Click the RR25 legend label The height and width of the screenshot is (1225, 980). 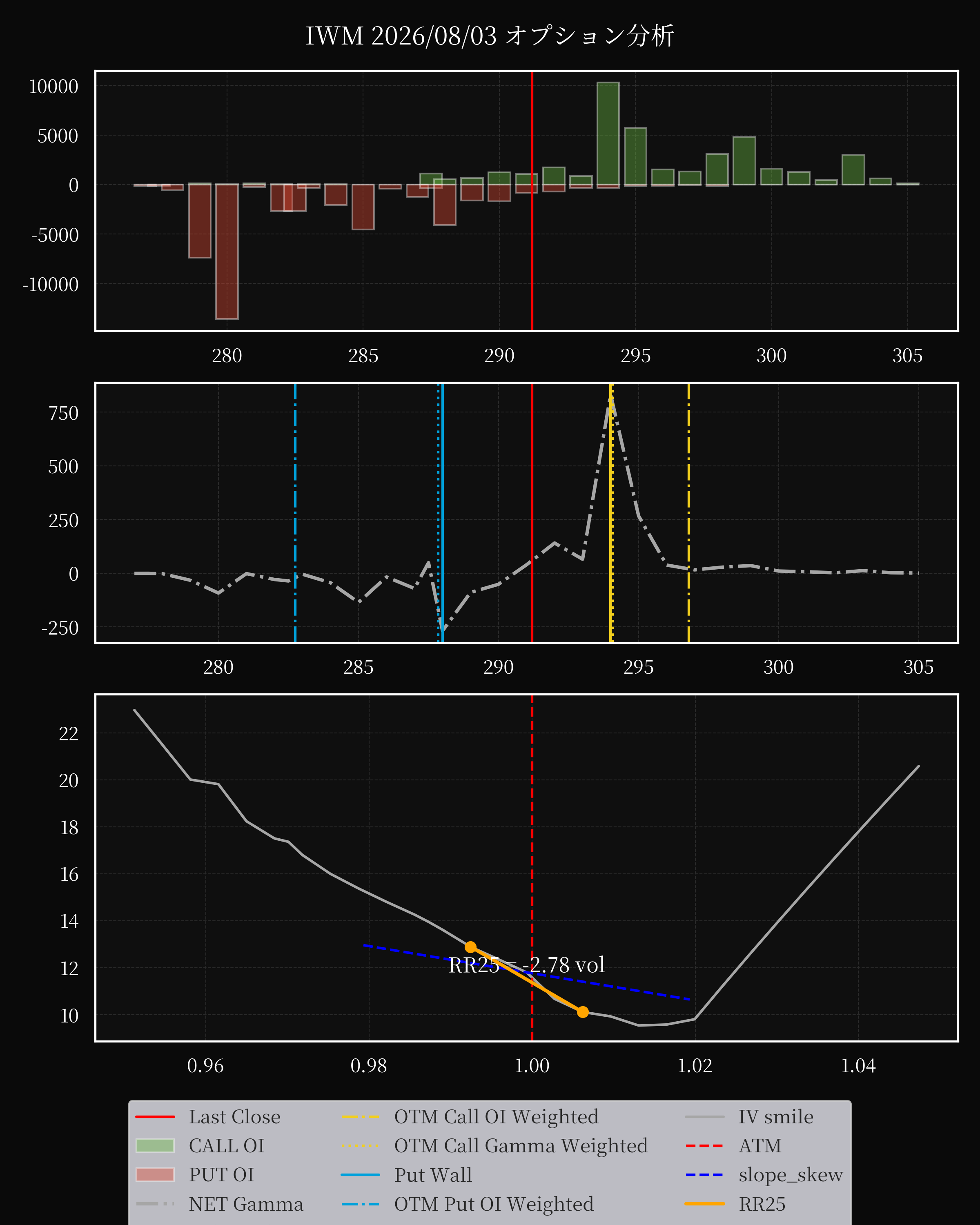point(762,1204)
